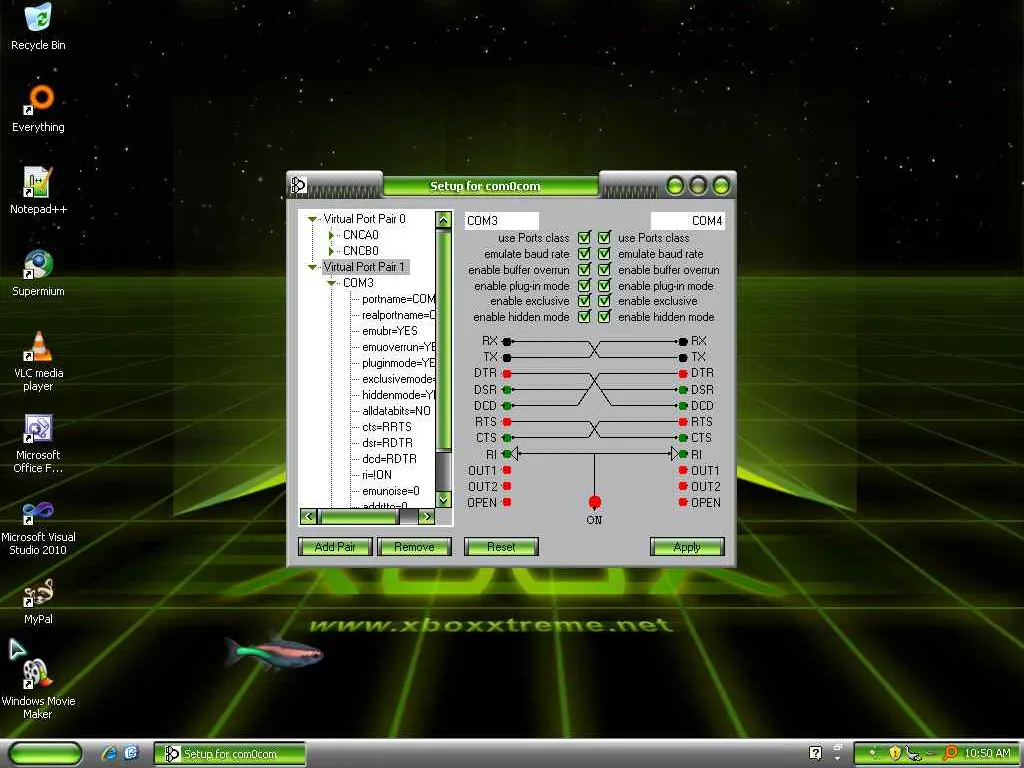Click the Remove button
Image resolution: width=1024 pixels, height=768 pixels.
[x=414, y=547]
